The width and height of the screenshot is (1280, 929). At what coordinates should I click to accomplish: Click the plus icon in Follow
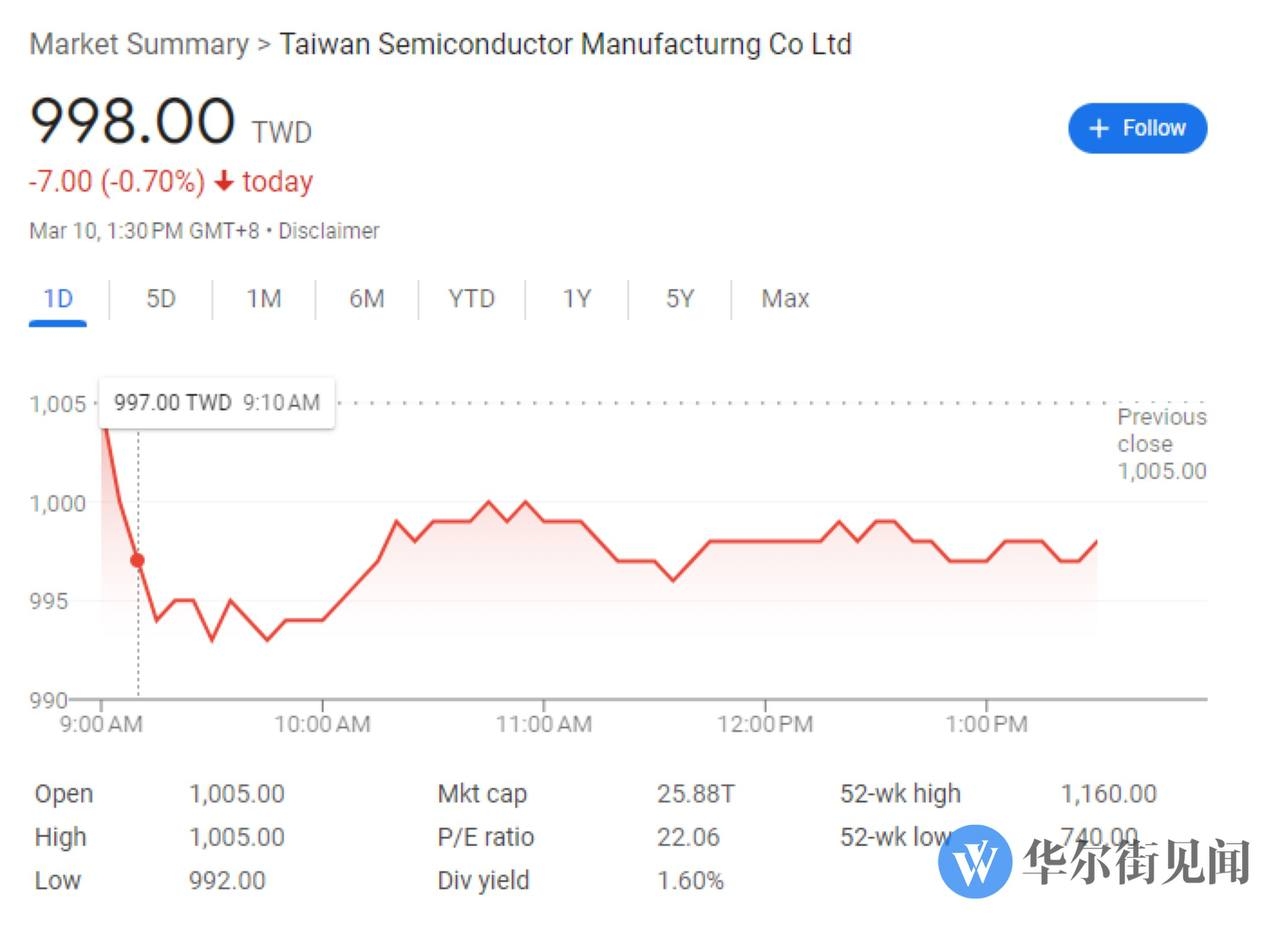[x=1099, y=129]
